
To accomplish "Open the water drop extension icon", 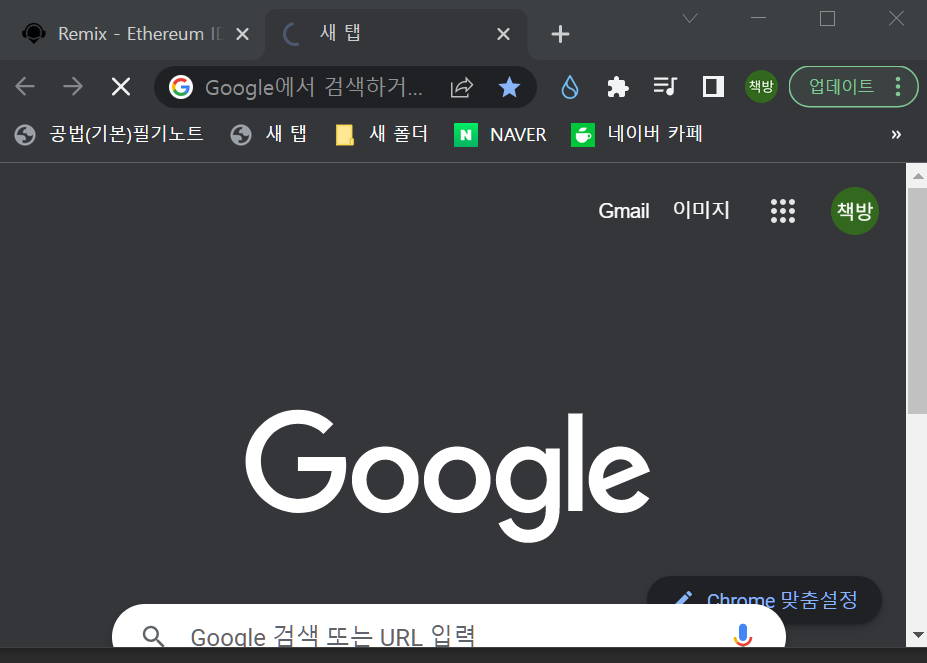I will [x=570, y=87].
